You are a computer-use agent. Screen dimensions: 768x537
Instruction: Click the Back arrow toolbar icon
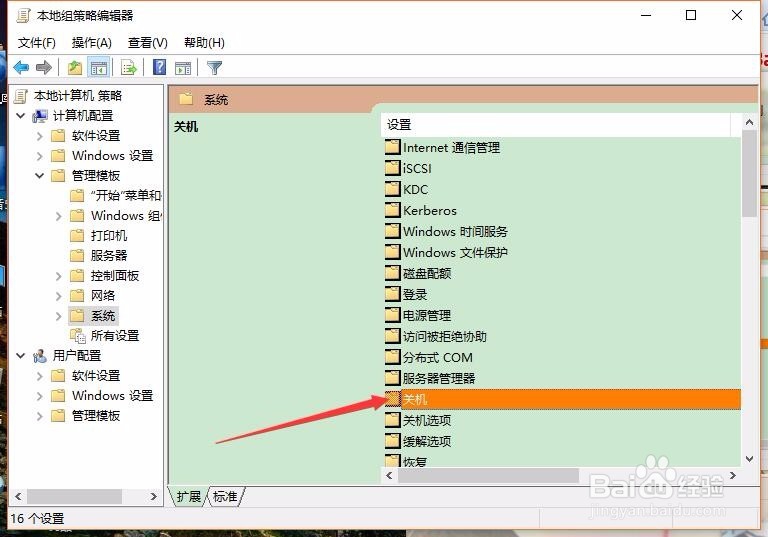21,67
